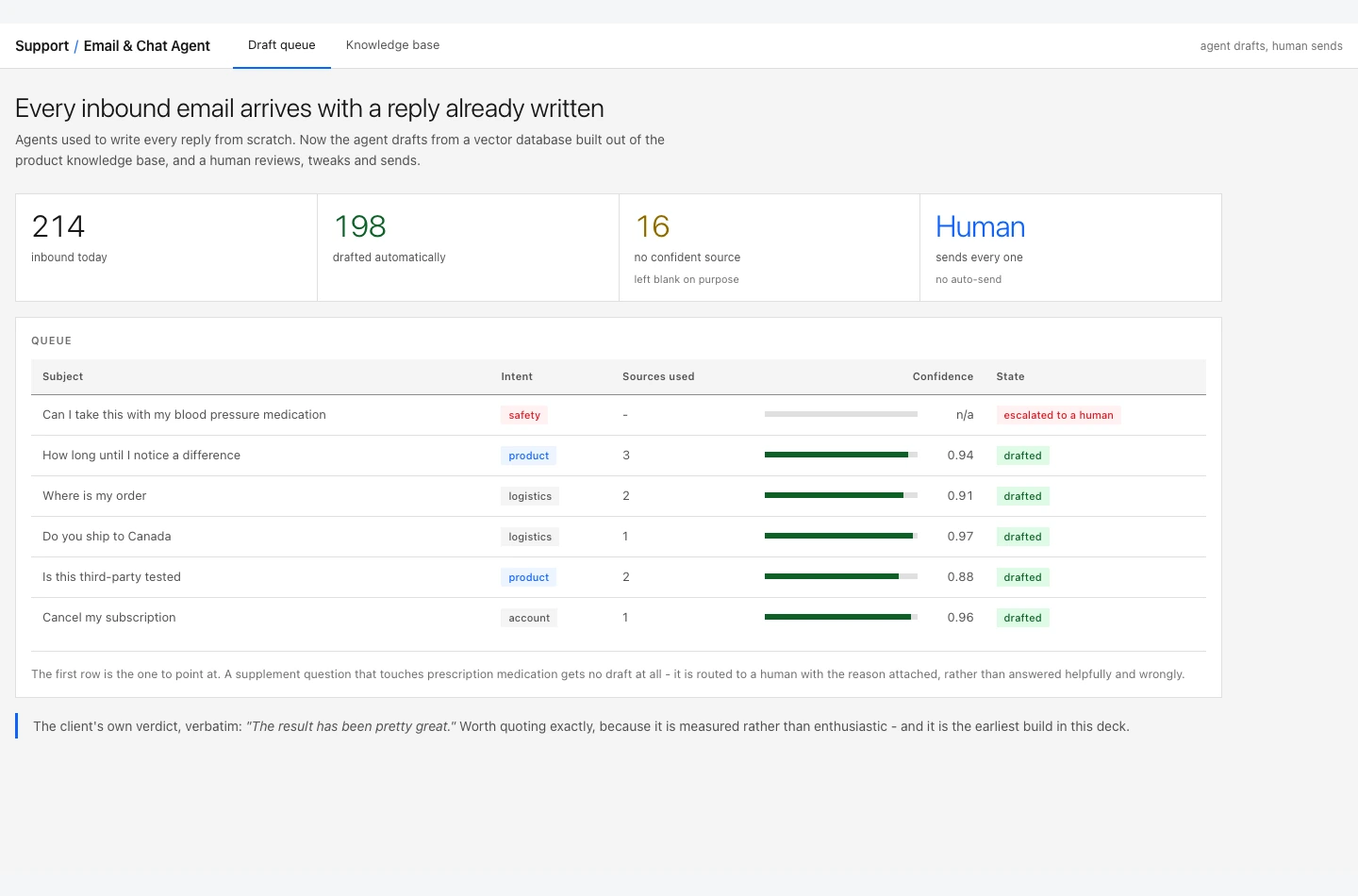Click the Sources used column header
1358x896 pixels.
(658, 376)
